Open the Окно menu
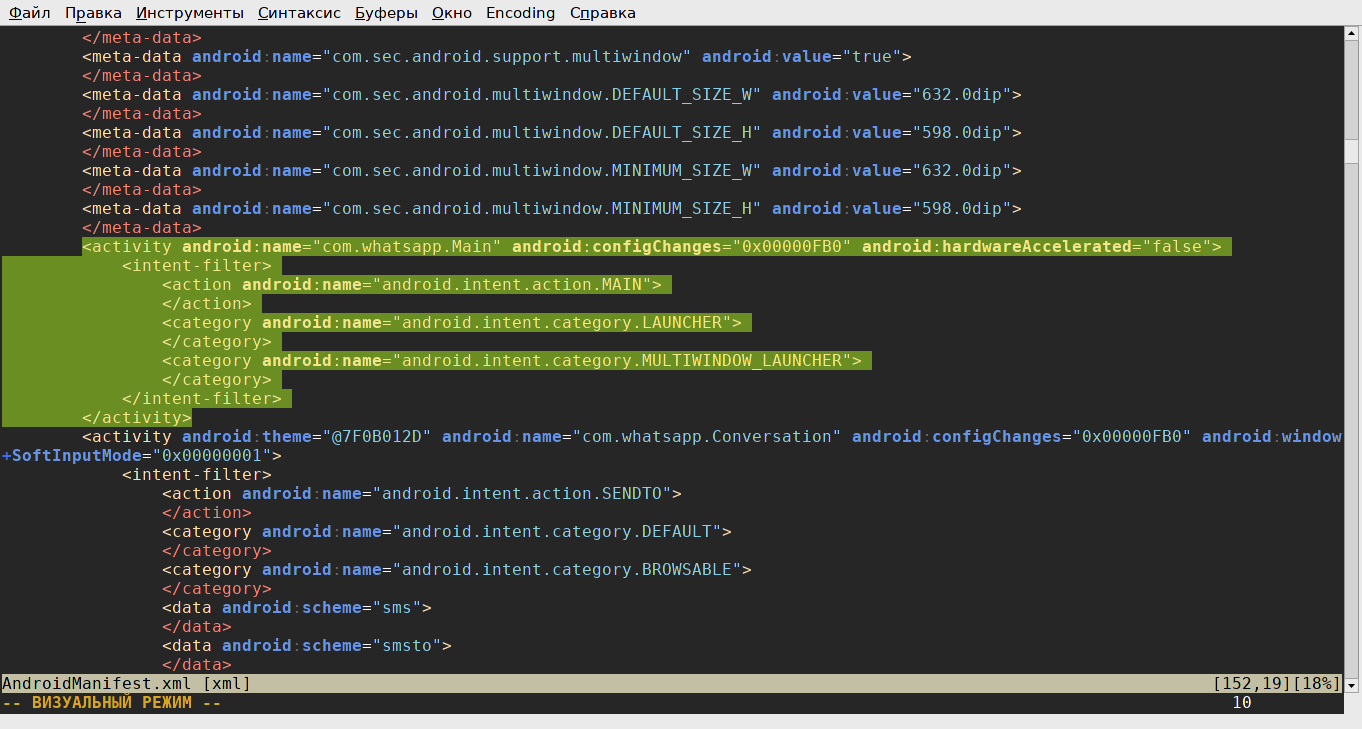 452,13
